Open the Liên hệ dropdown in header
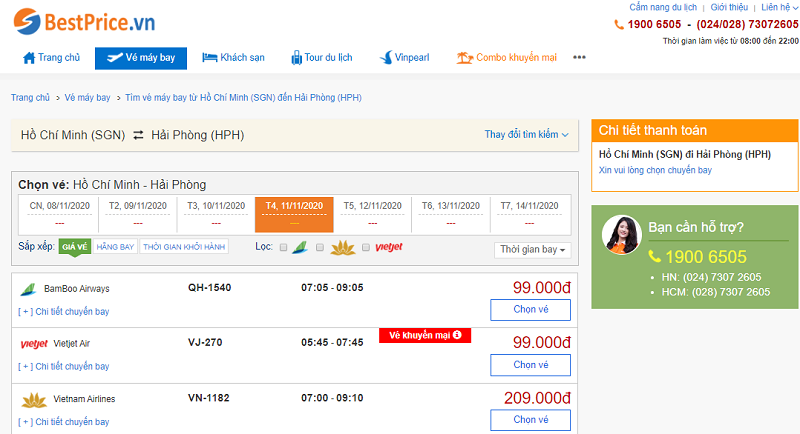This screenshot has width=800, height=434. coord(780,7)
